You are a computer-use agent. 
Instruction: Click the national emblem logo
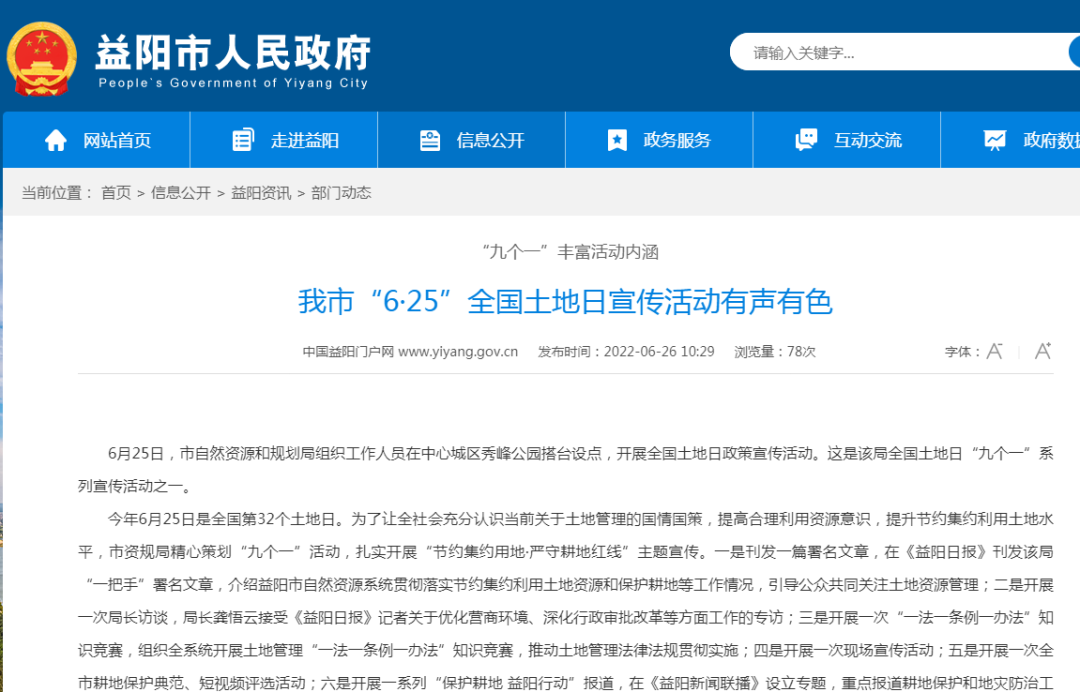[x=42, y=60]
